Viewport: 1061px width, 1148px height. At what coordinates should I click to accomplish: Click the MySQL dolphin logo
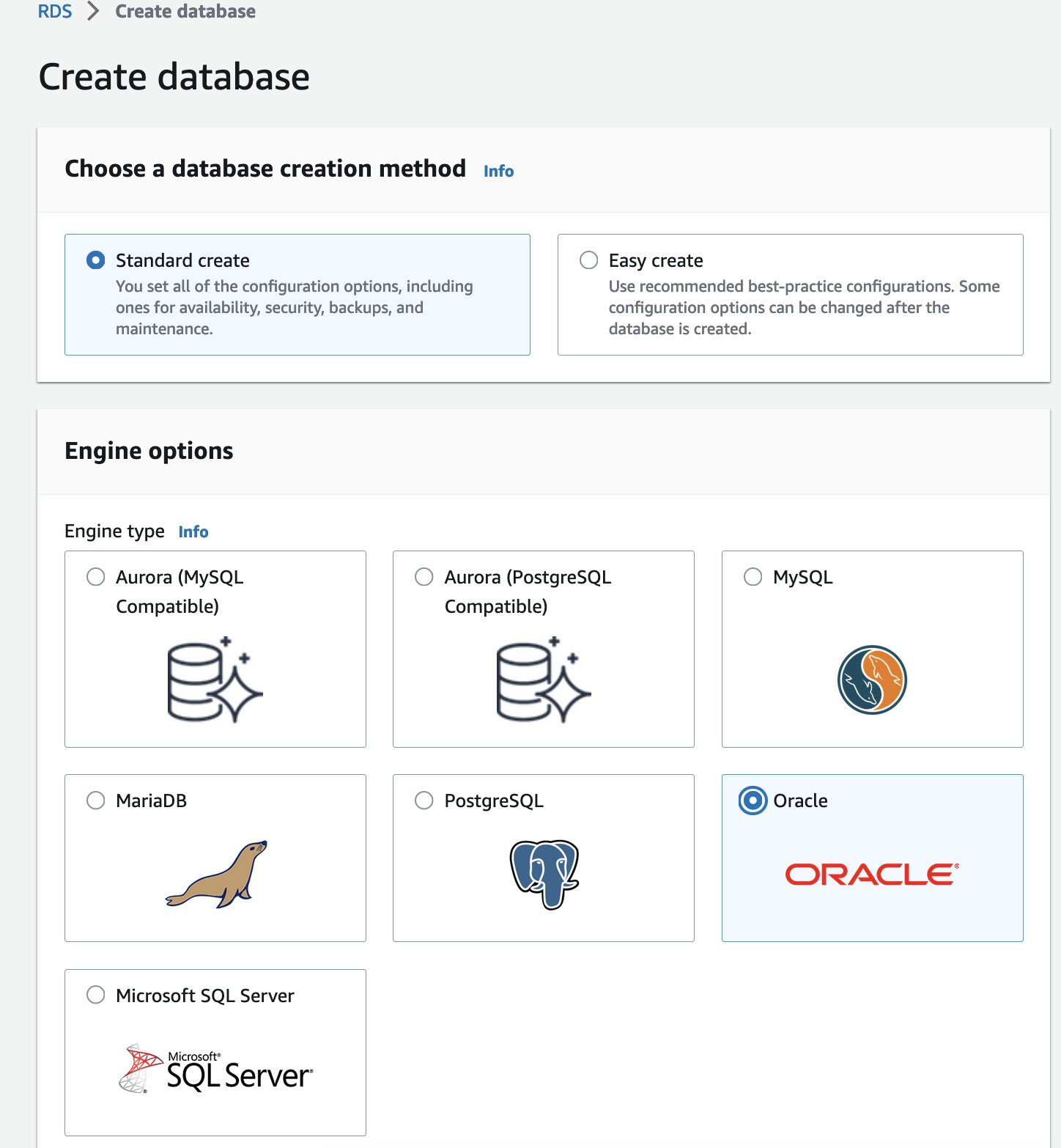pyautogui.click(x=872, y=680)
